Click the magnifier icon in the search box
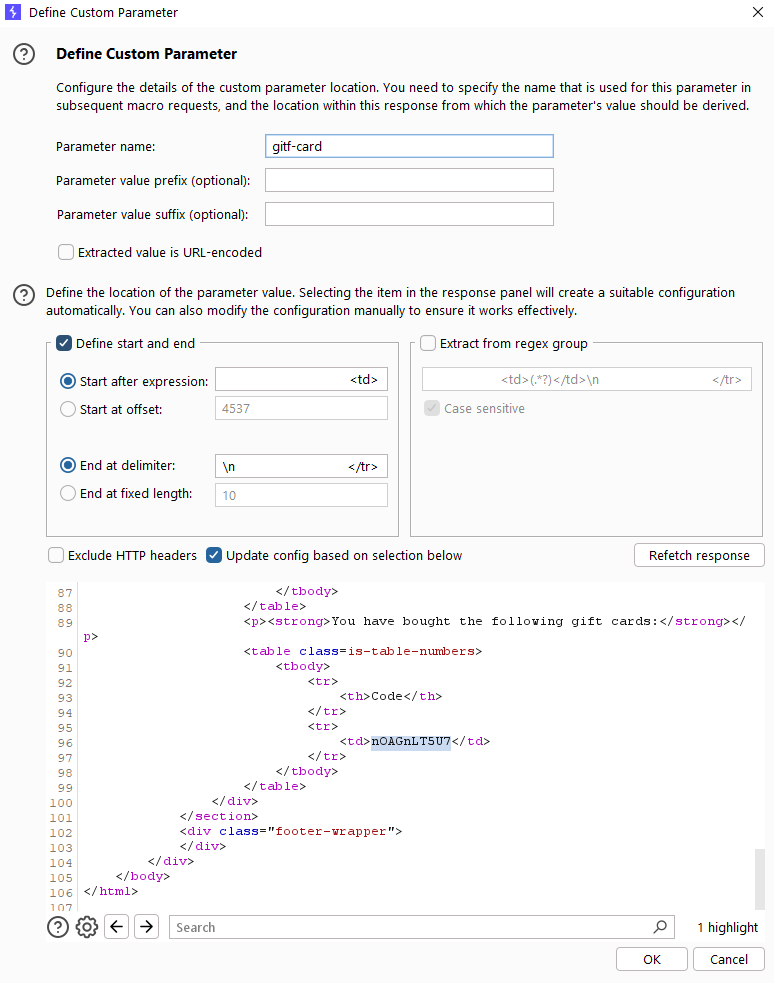The width and height of the screenshot is (774, 983). [660, 927]
